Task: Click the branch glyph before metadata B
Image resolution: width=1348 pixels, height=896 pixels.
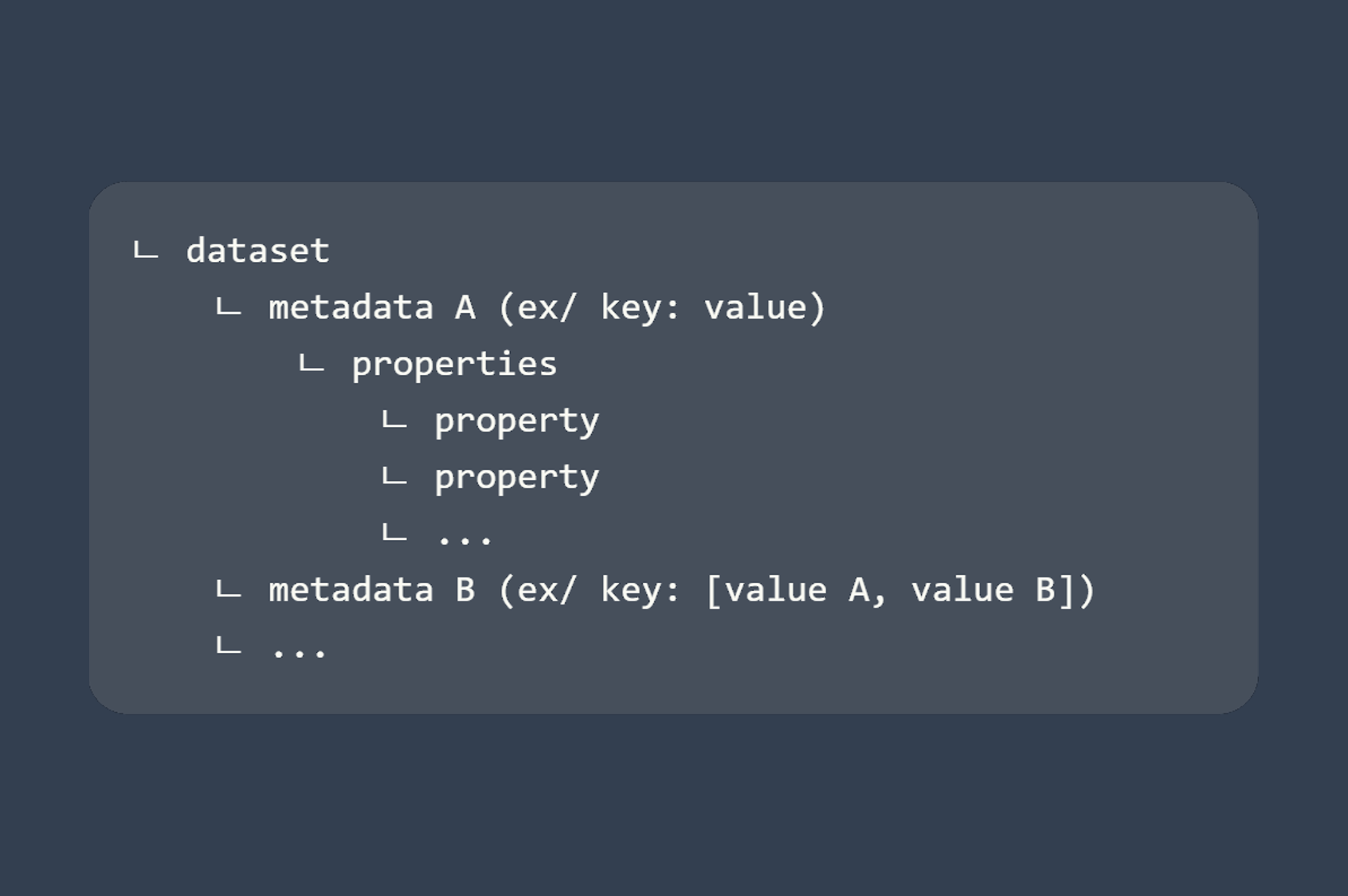Action: [229, 592]
